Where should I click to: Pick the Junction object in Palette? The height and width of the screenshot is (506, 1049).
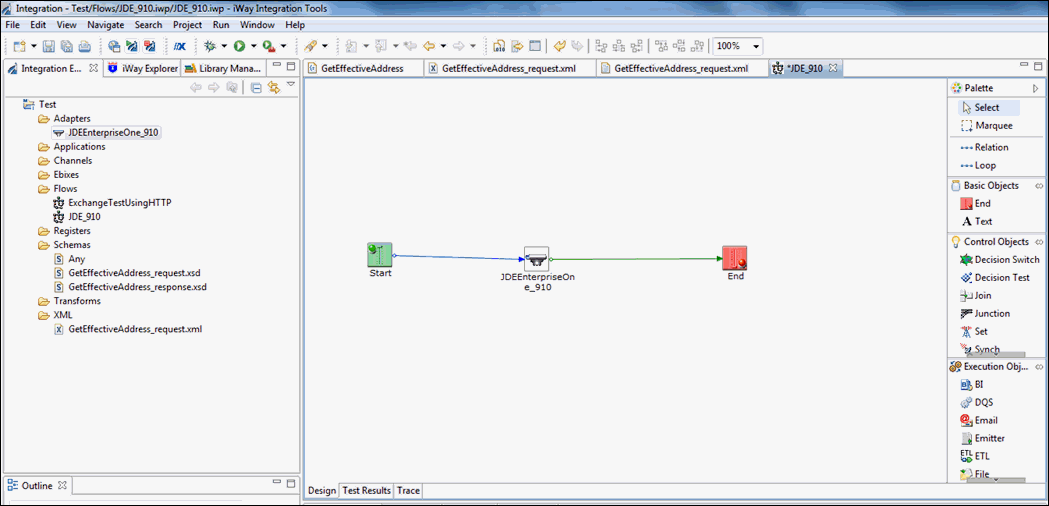pyautogui.click(x=985, y=313)
